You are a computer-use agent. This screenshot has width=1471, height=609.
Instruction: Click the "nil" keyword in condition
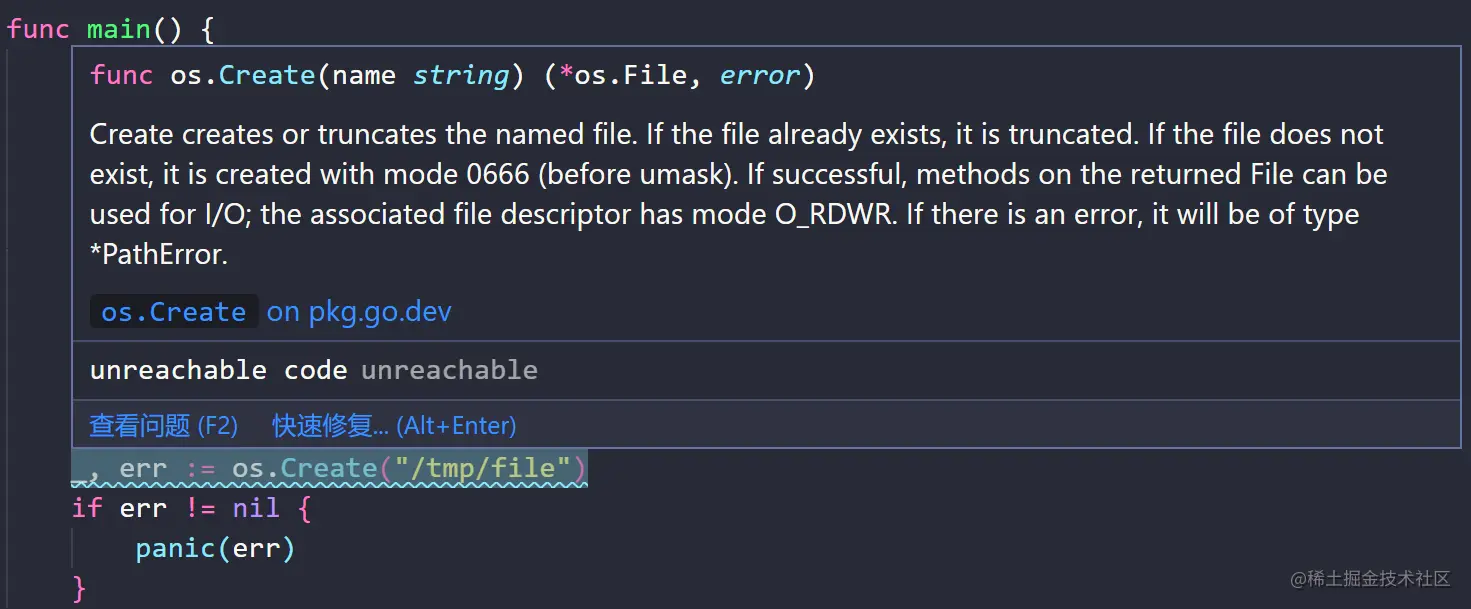pyautogui.click(x=255, y=508)
